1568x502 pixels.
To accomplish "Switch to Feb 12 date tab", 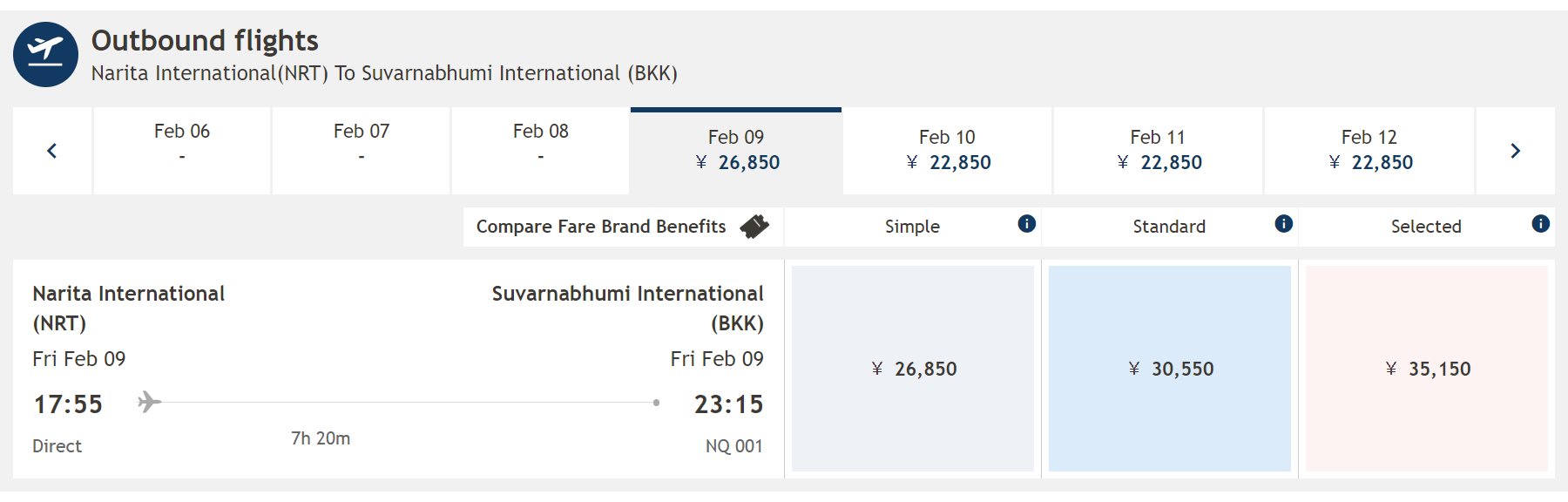I will (1369, 151).
